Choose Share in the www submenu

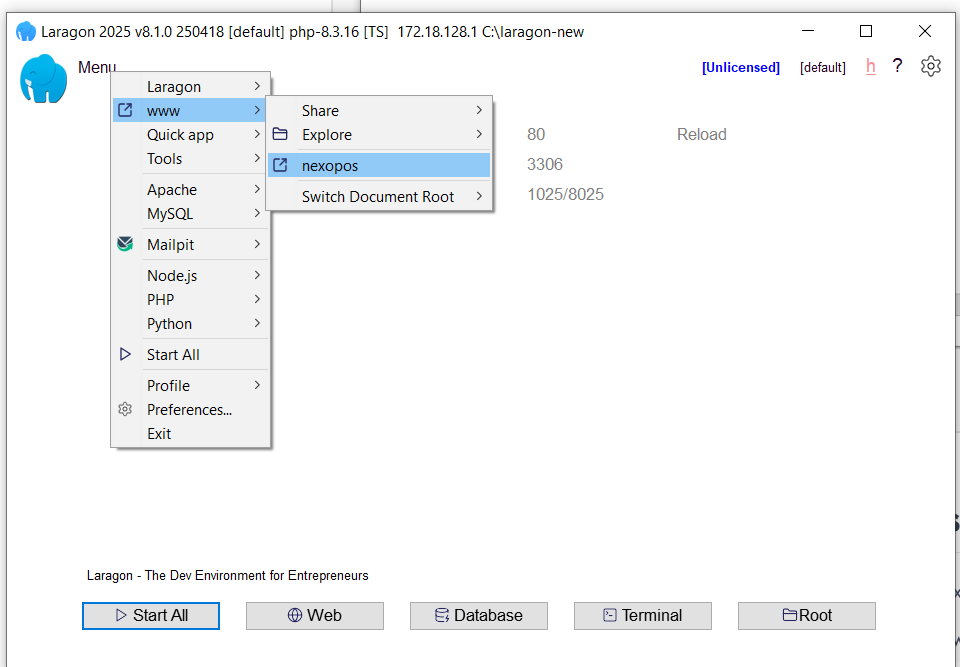point(379,110)
